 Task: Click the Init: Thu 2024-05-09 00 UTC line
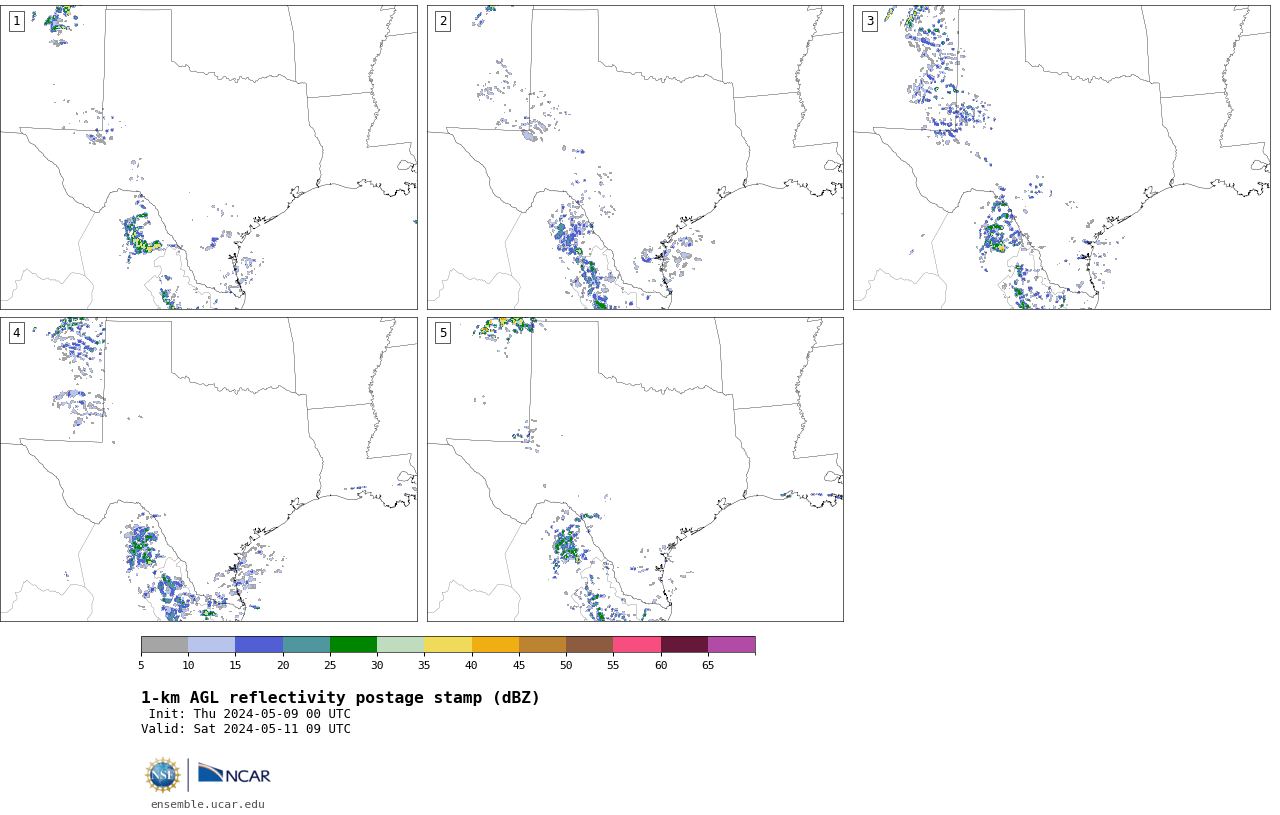click(250, 714)
